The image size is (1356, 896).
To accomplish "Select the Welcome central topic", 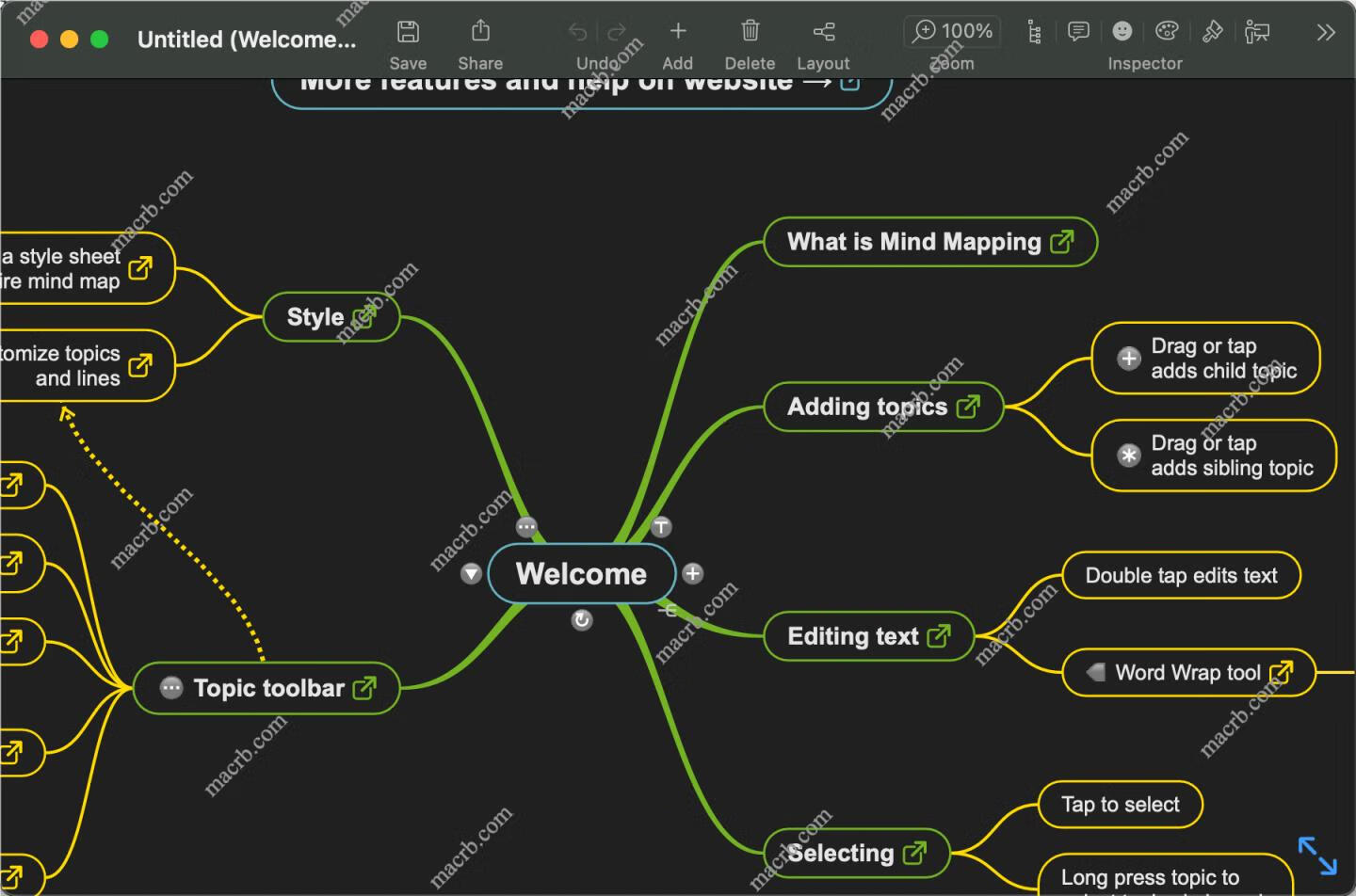I will tap(581, 573).
